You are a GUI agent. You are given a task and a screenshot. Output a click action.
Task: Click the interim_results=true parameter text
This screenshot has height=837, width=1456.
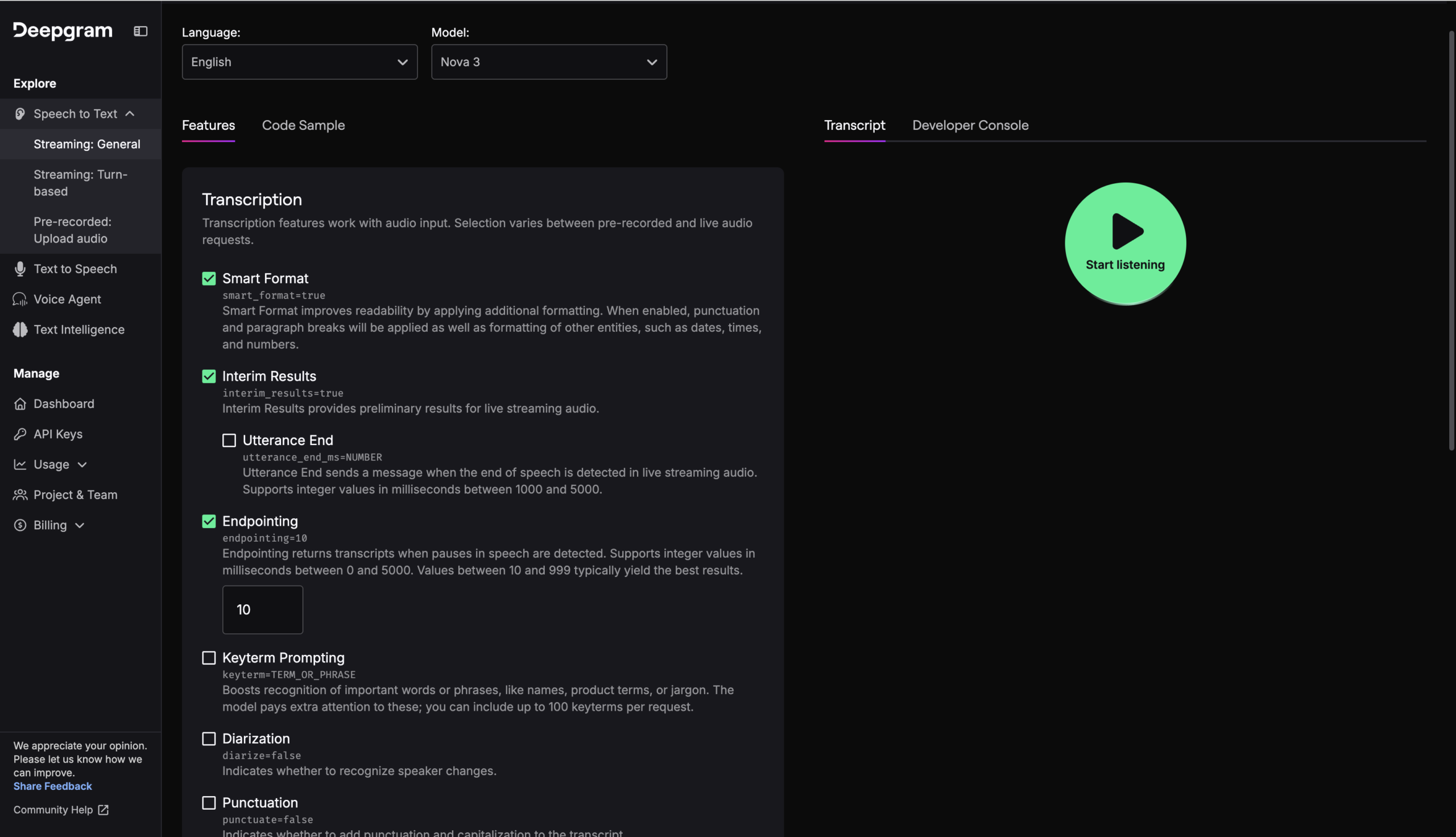pyautogui.click(x=283, y=393)
